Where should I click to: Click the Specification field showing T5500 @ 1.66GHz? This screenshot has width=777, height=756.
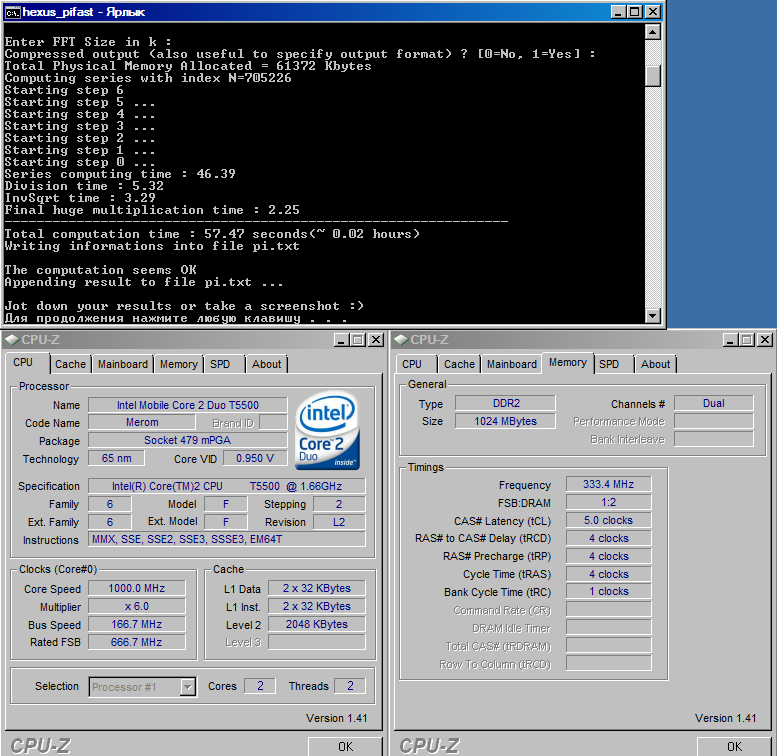(x=227, y=486)
